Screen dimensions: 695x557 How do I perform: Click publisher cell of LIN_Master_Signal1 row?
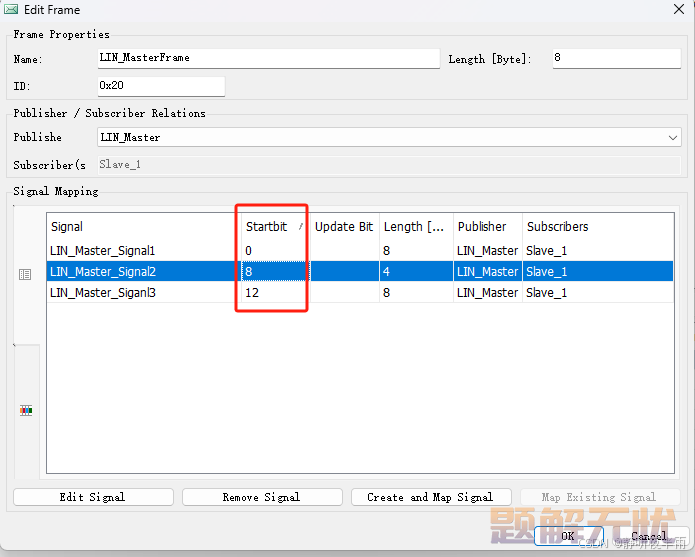[488, 251]
